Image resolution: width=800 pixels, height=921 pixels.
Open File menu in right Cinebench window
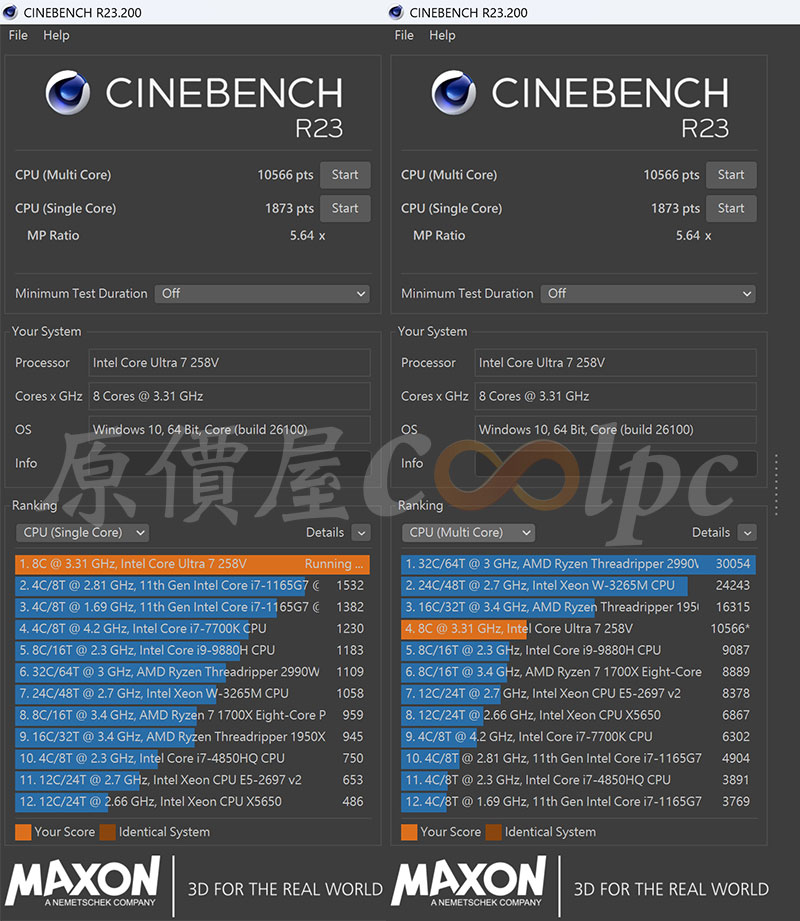404,35
